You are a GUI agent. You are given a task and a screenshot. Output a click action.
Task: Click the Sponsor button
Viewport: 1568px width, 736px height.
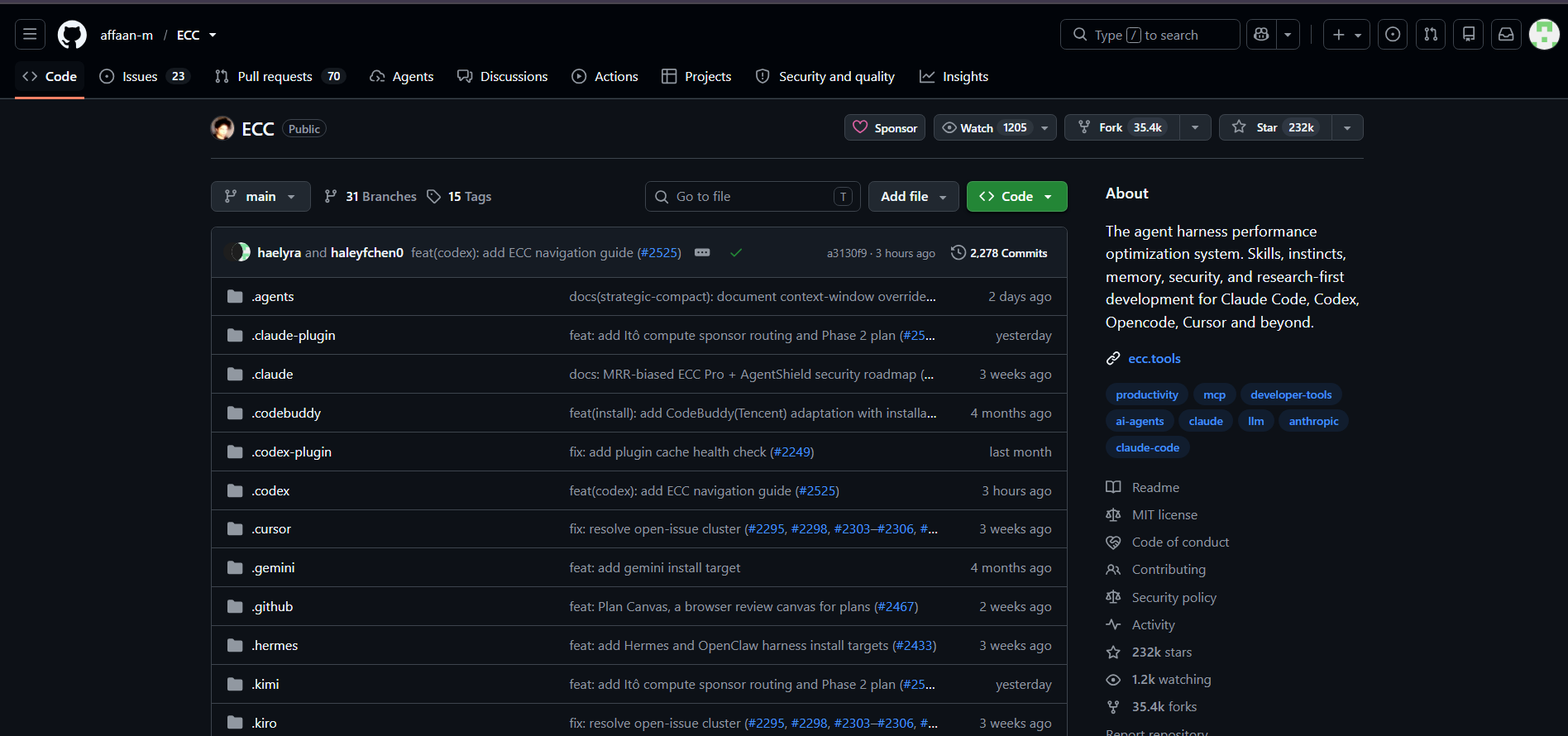click(885, 127)
